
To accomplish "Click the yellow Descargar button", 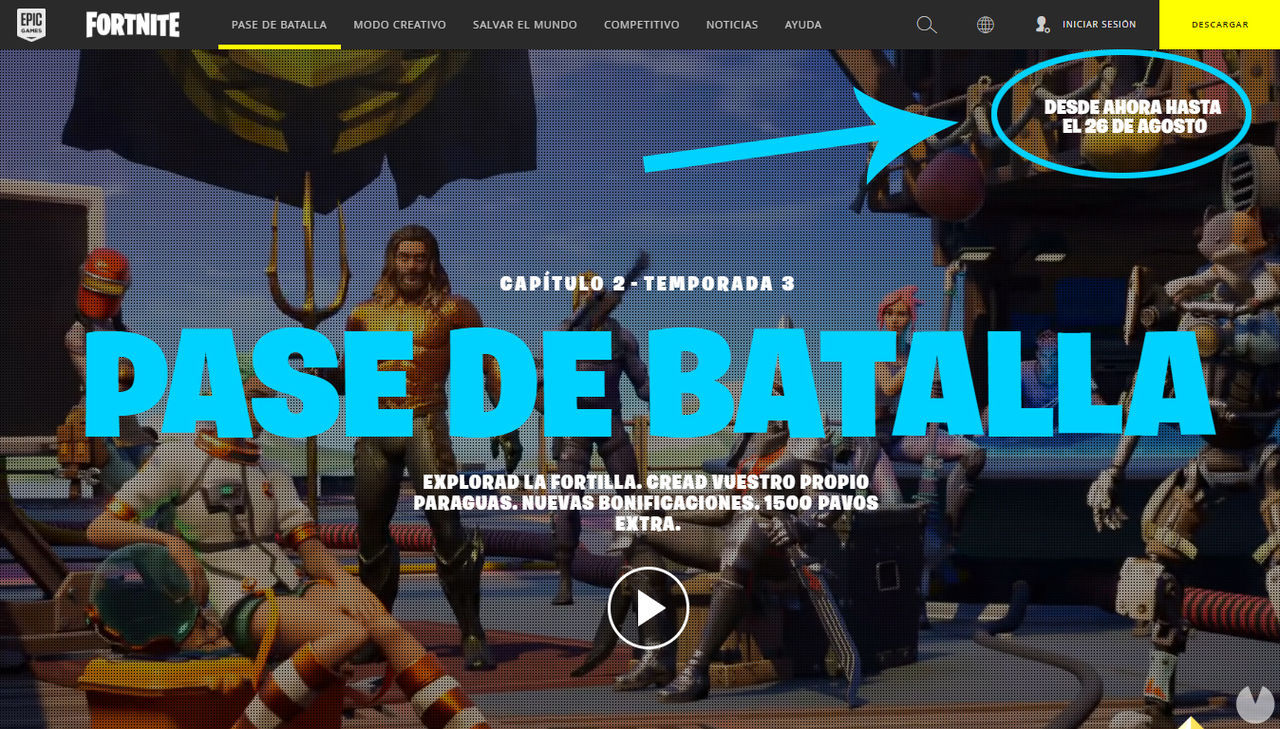I will (x=1220, y=25).
